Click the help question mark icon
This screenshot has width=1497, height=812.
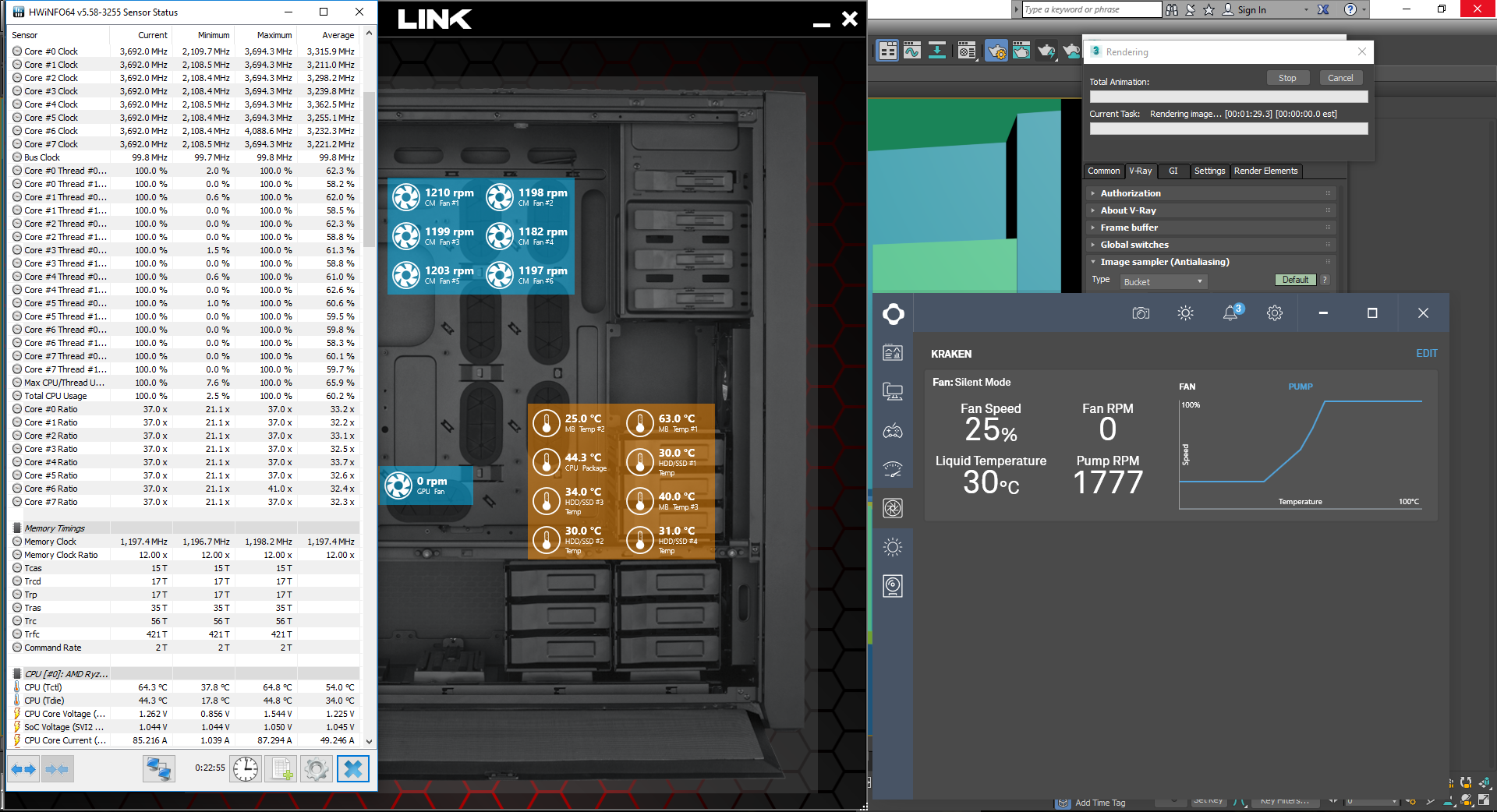[1350, 9]
